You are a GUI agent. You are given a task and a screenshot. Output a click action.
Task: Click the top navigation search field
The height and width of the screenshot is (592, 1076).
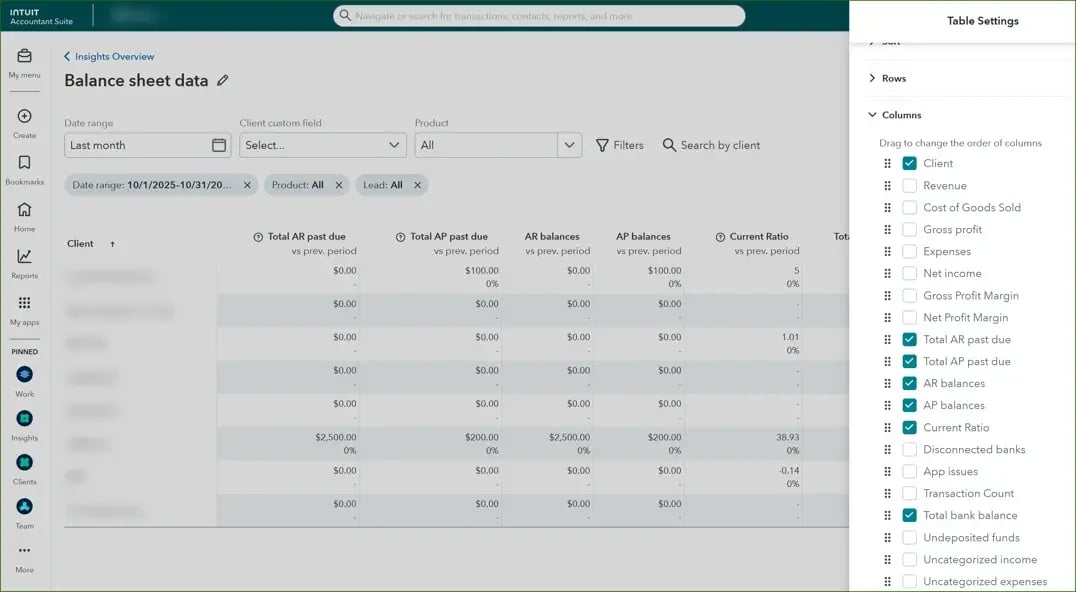click(539, 16)
